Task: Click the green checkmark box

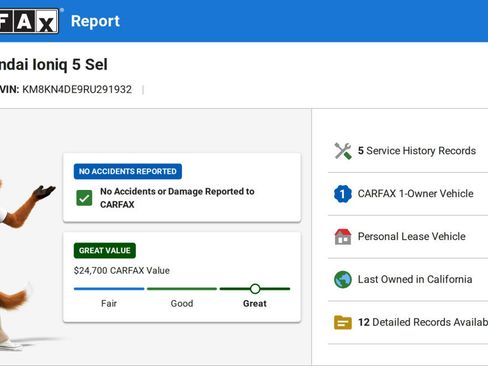Action: point(84,198)
